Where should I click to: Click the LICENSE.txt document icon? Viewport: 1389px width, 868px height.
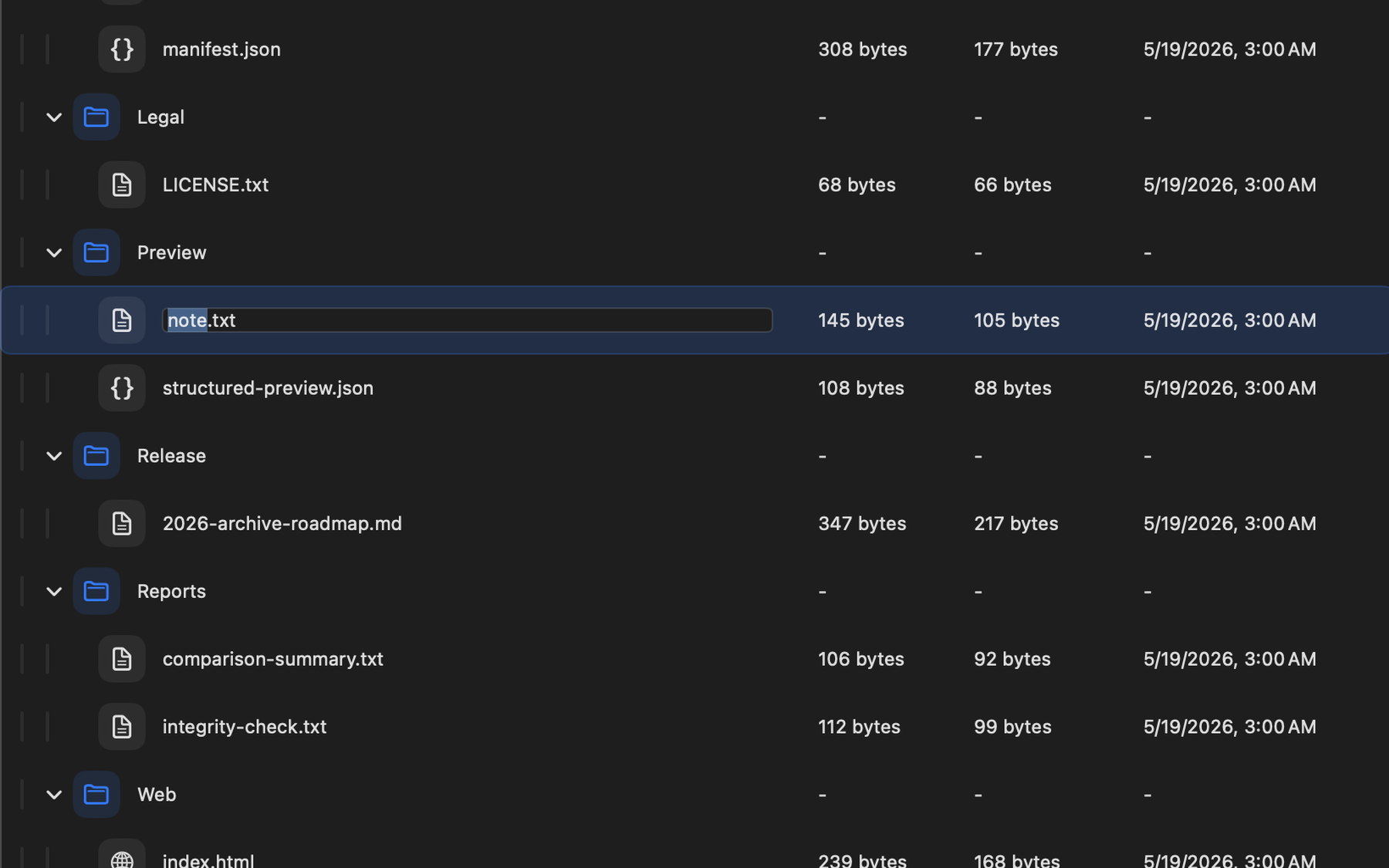[x=122, y=185]
